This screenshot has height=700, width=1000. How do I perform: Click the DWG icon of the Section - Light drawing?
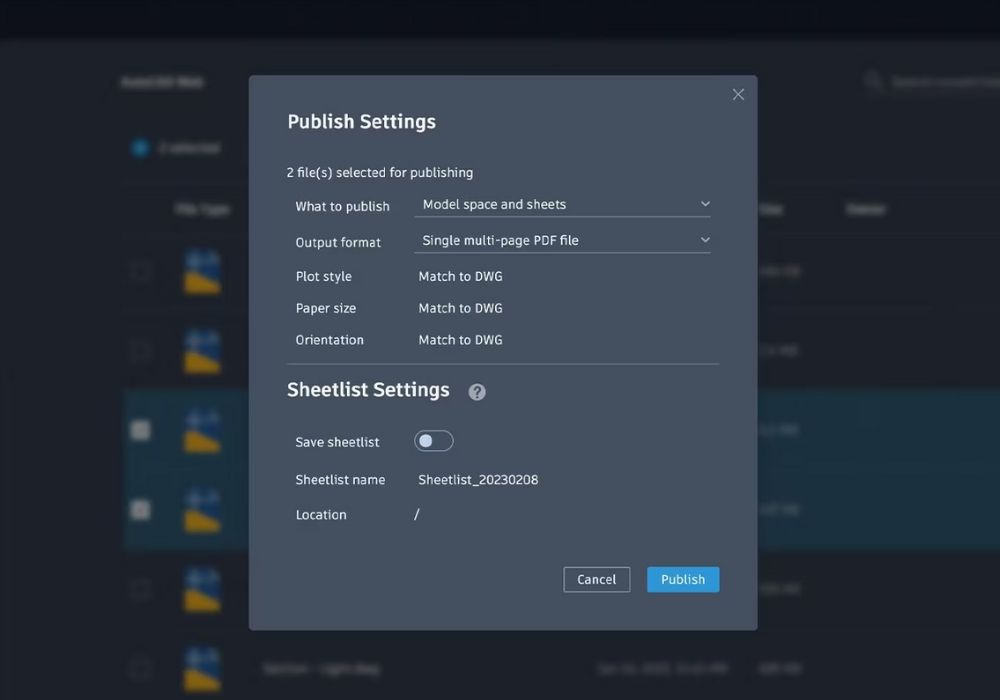[x=202, y=668]
